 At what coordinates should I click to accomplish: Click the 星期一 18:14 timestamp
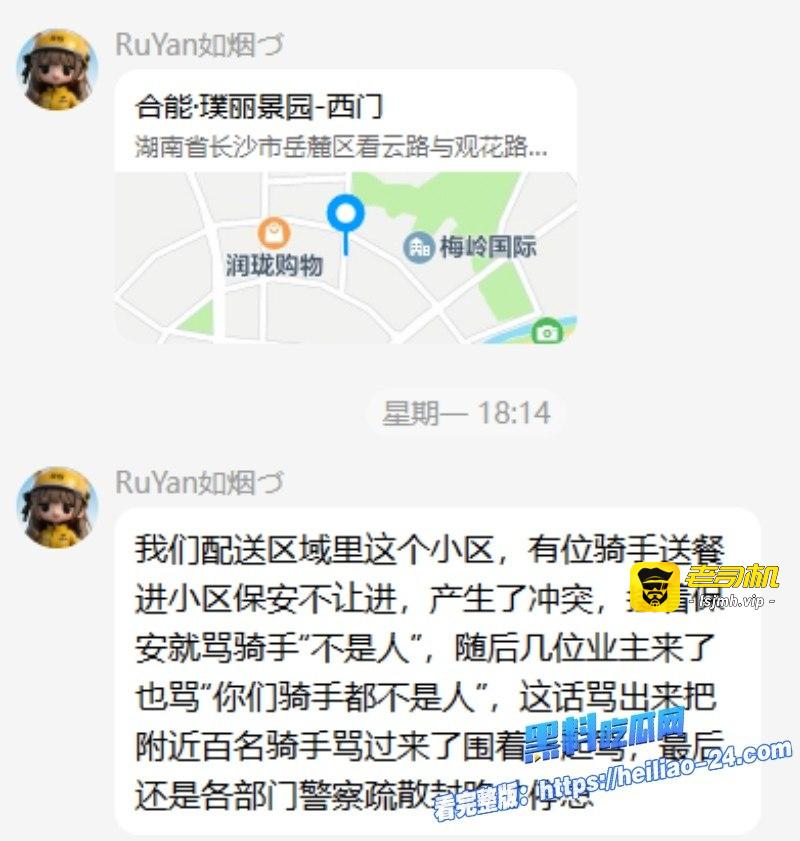(466, 413)
